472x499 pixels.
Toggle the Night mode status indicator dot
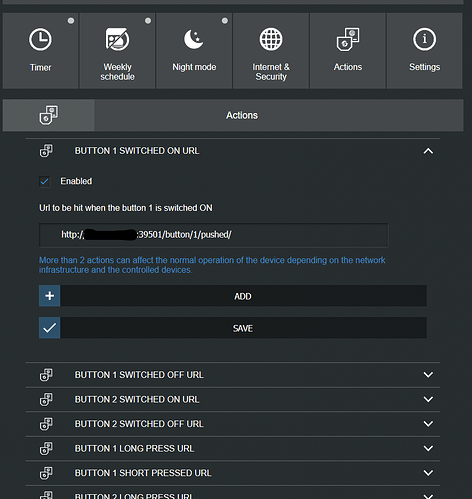click(x=225, y=21)
